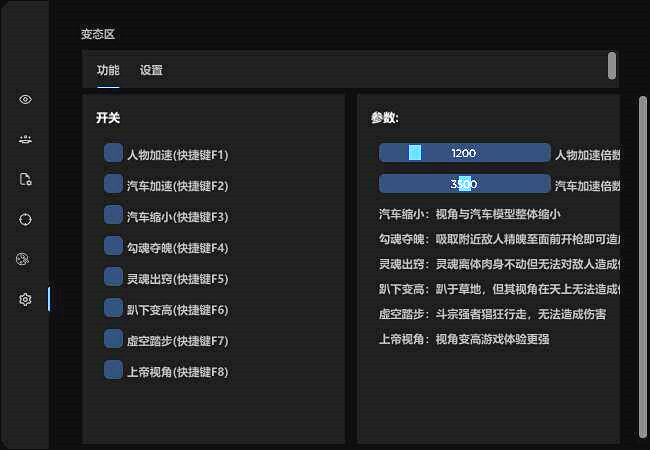The width and height of the screenshot is (650, 450).
Task: Open the player figure sidebar icon
Action: [x=25, y=139]
